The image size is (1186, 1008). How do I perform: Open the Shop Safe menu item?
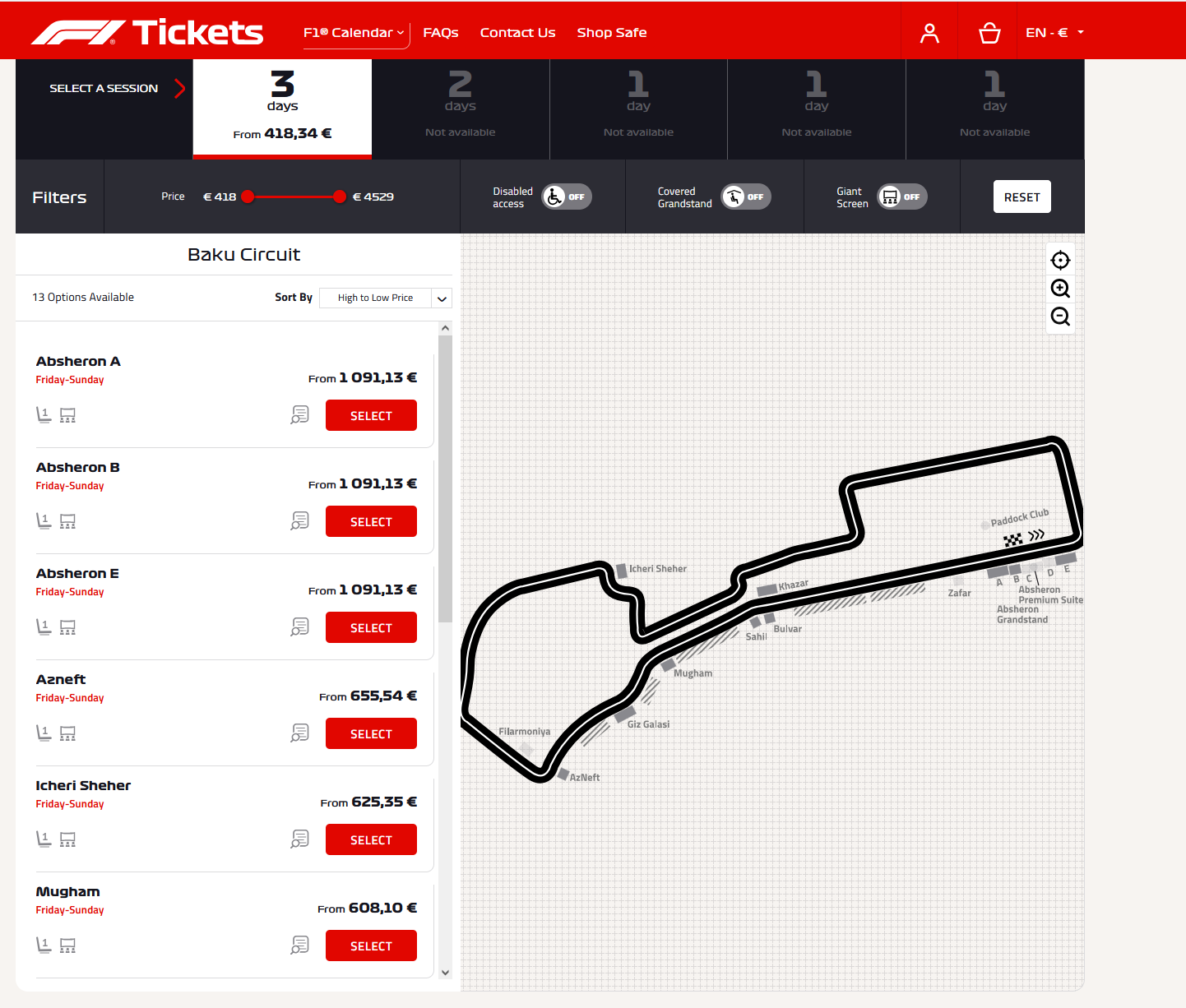612,33
